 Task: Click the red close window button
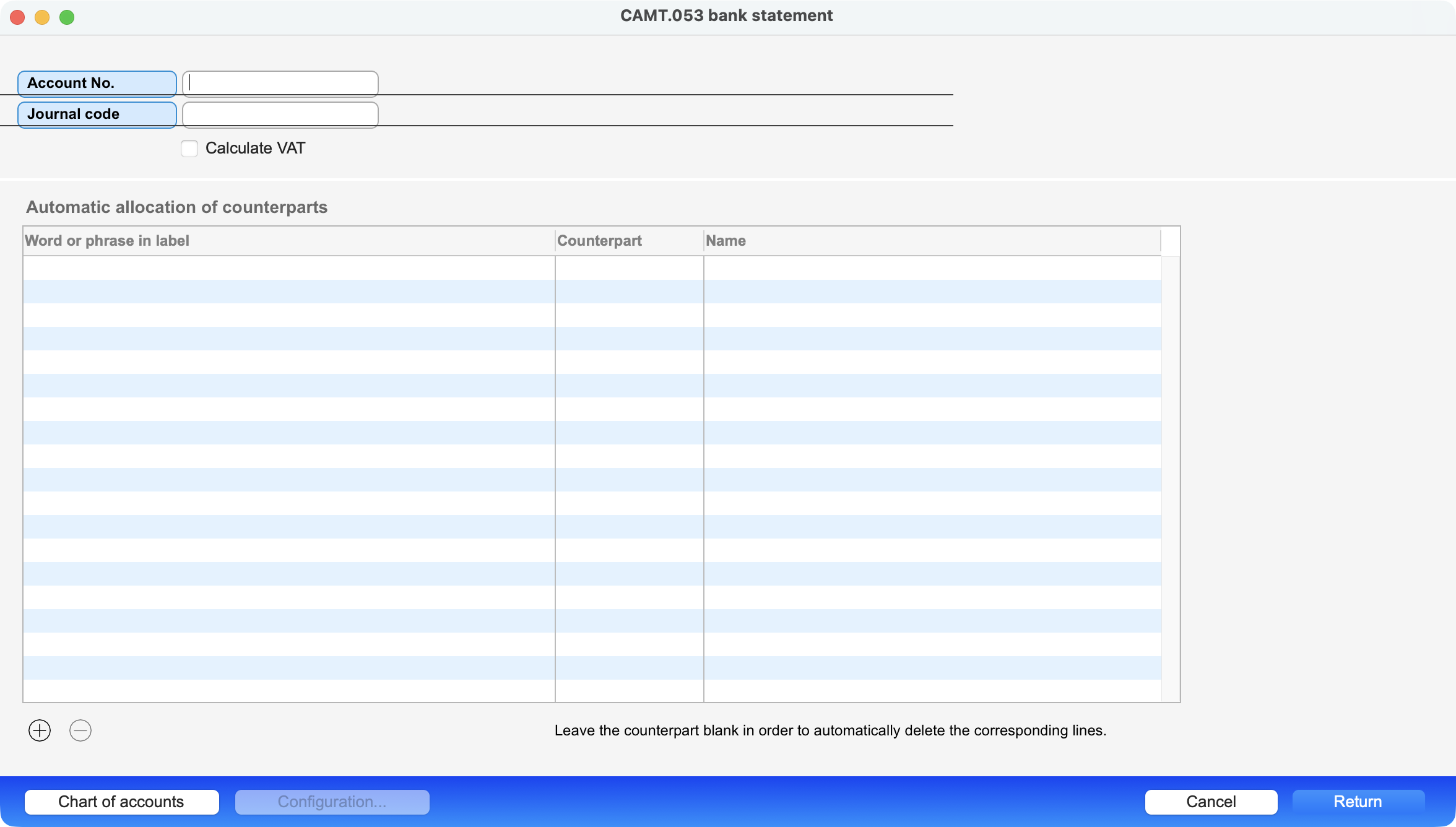click(17, 17)
